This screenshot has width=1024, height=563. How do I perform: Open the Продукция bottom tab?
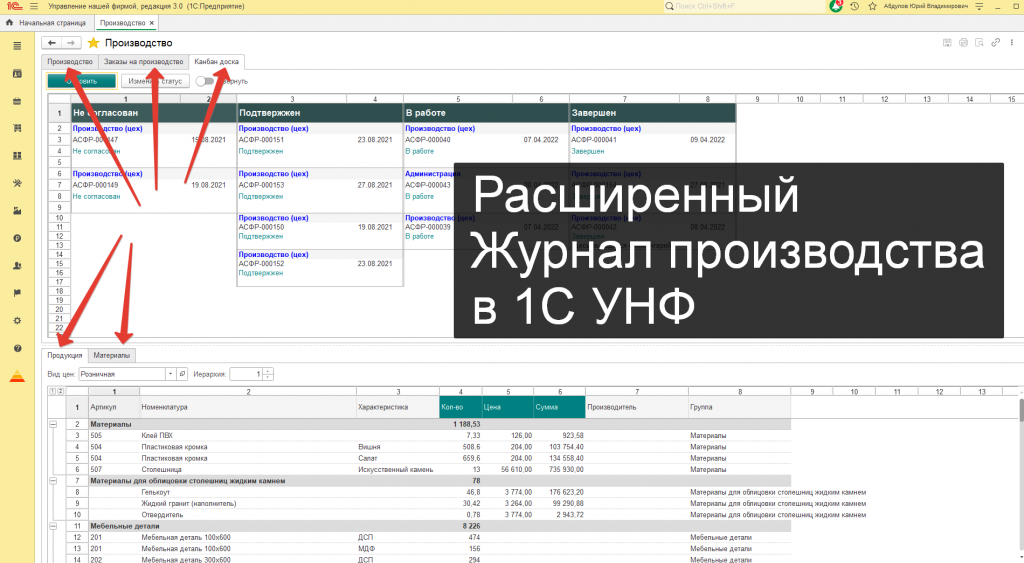click(x=65, y=355)
